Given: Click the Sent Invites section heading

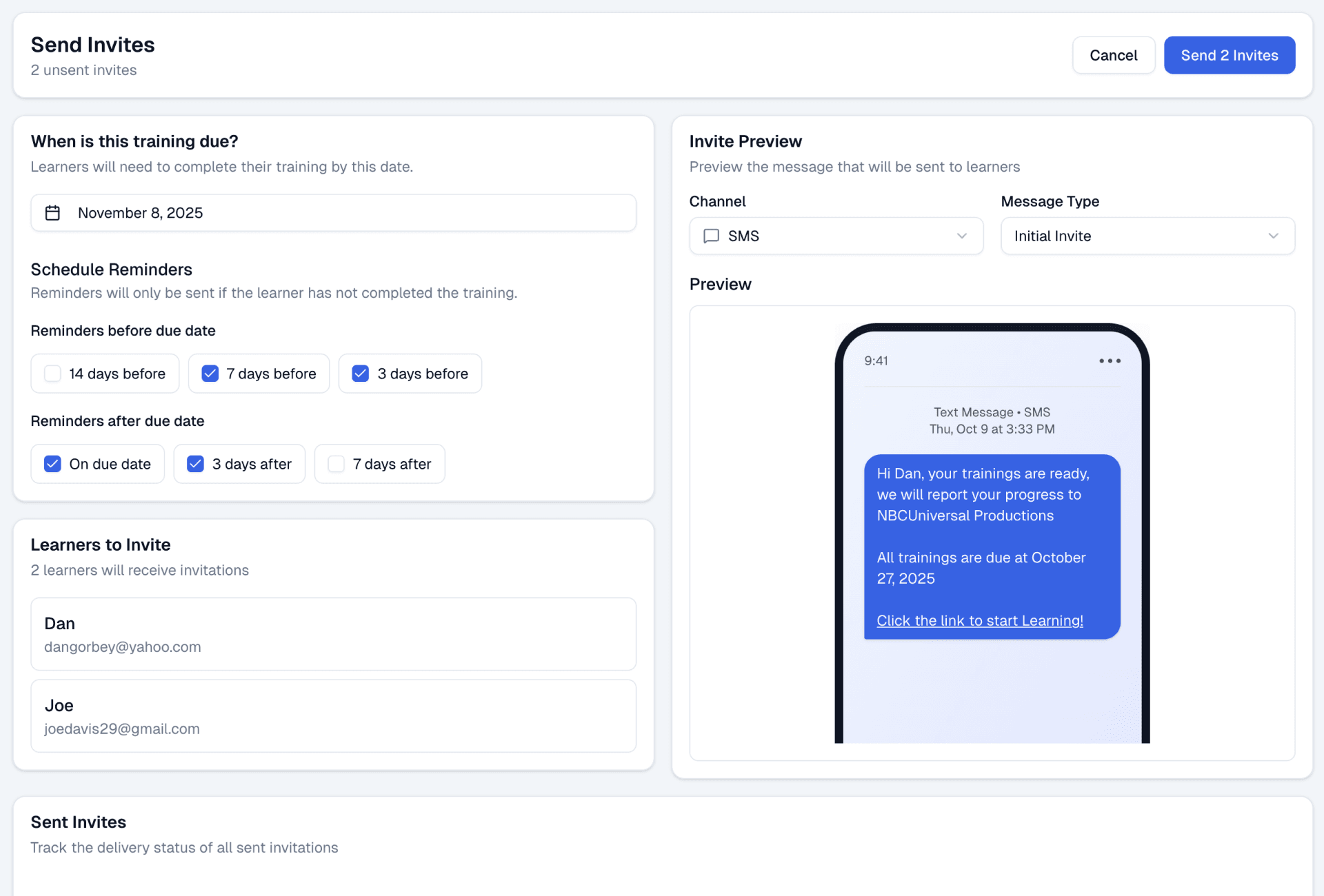Looking at the screenshot, I should click(x=79, y=822).
